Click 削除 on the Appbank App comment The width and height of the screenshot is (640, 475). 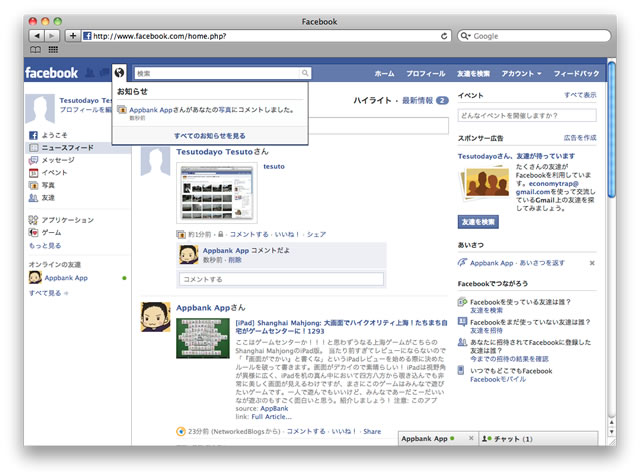click(x=235, y=260)
